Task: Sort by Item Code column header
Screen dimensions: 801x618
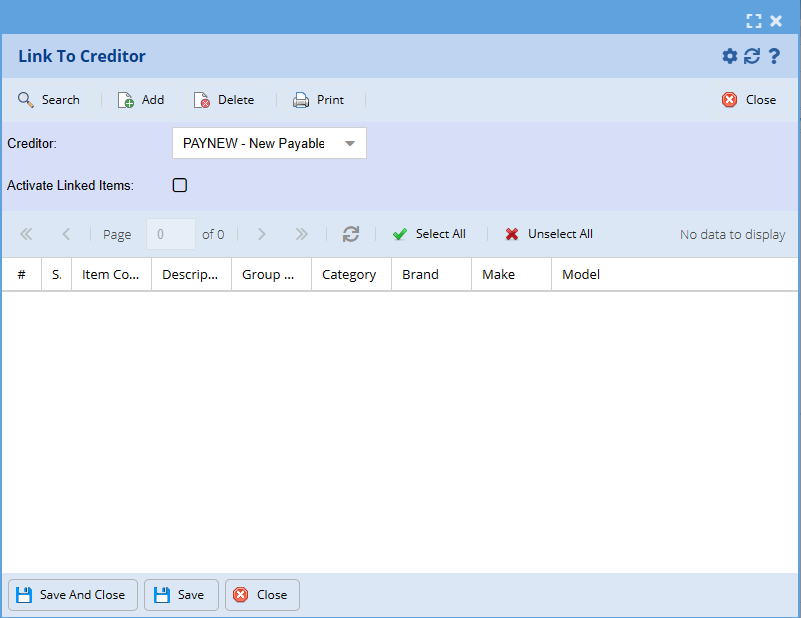Action: pos(111,275)
